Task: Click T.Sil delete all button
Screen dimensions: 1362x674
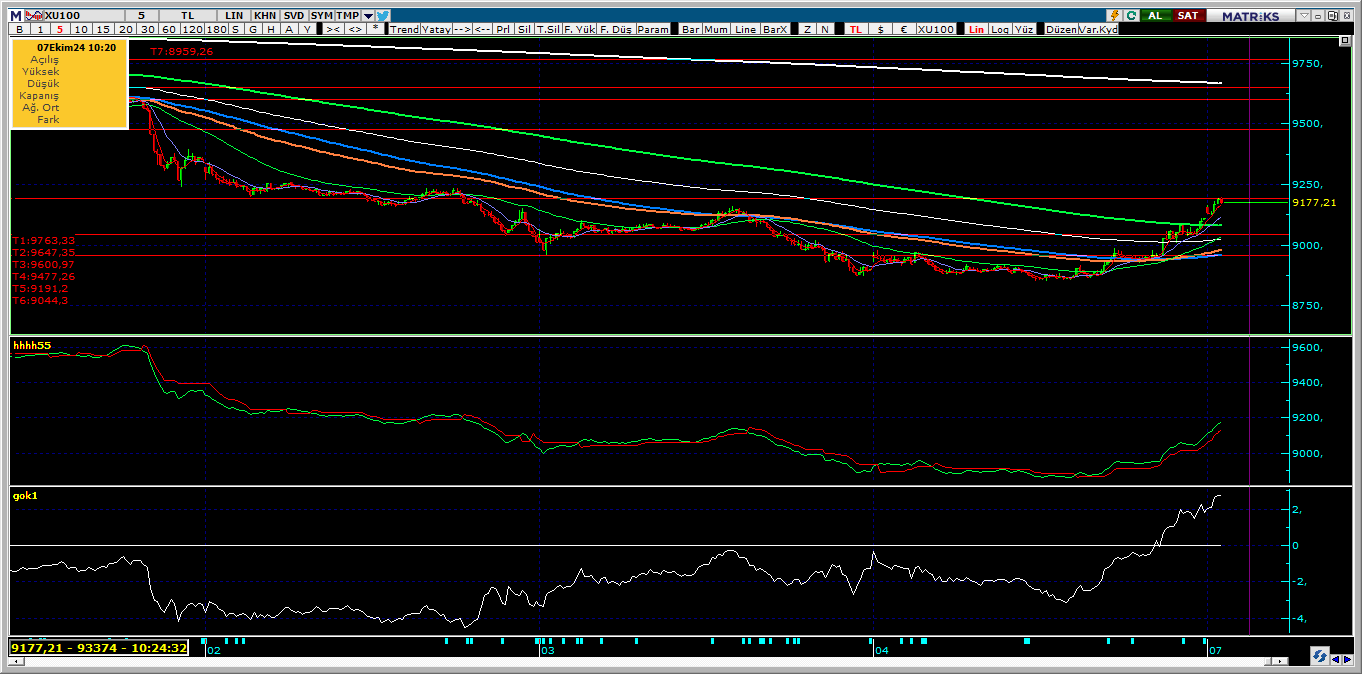Action: point(548,29)
